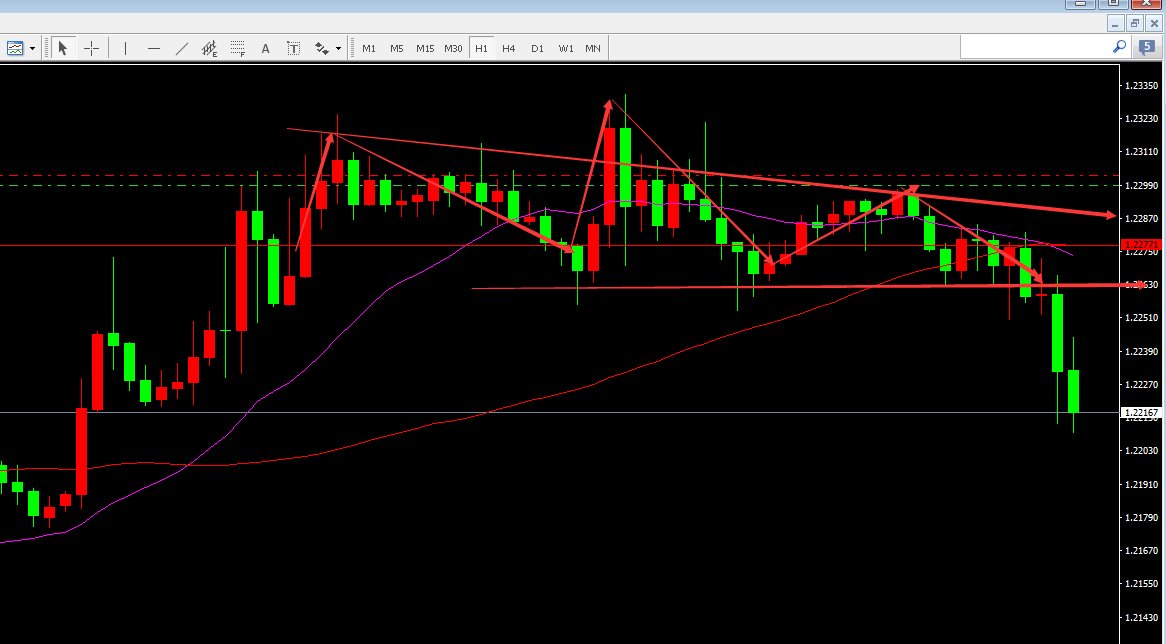Image resolution: width=1166 pixels, height=644 pixels.
Task: Switch chart to M5 timeframe
Action: pyautogui.click(x=396, y=48)
